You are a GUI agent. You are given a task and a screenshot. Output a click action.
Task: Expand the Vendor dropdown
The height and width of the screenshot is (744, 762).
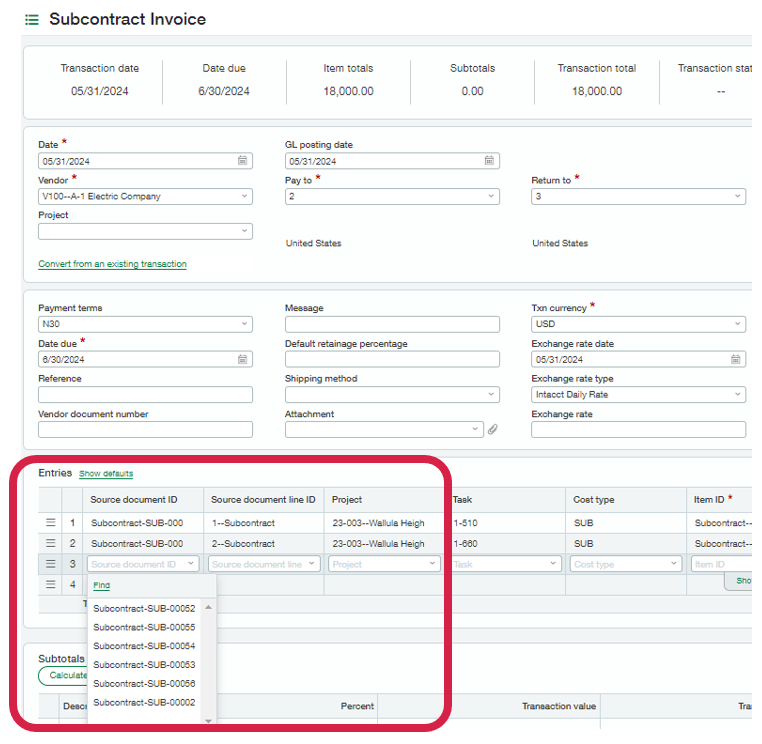[244, 196]
